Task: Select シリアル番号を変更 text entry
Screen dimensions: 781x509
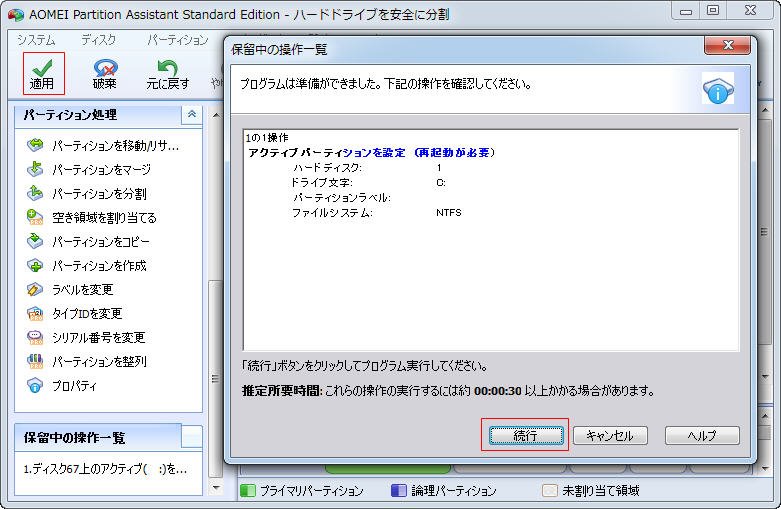Action: click(x=99, y=337)
